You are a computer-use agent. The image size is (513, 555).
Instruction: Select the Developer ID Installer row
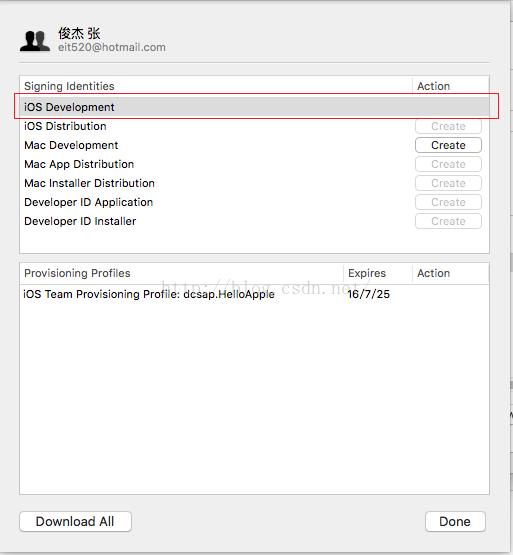coord(255,221)
